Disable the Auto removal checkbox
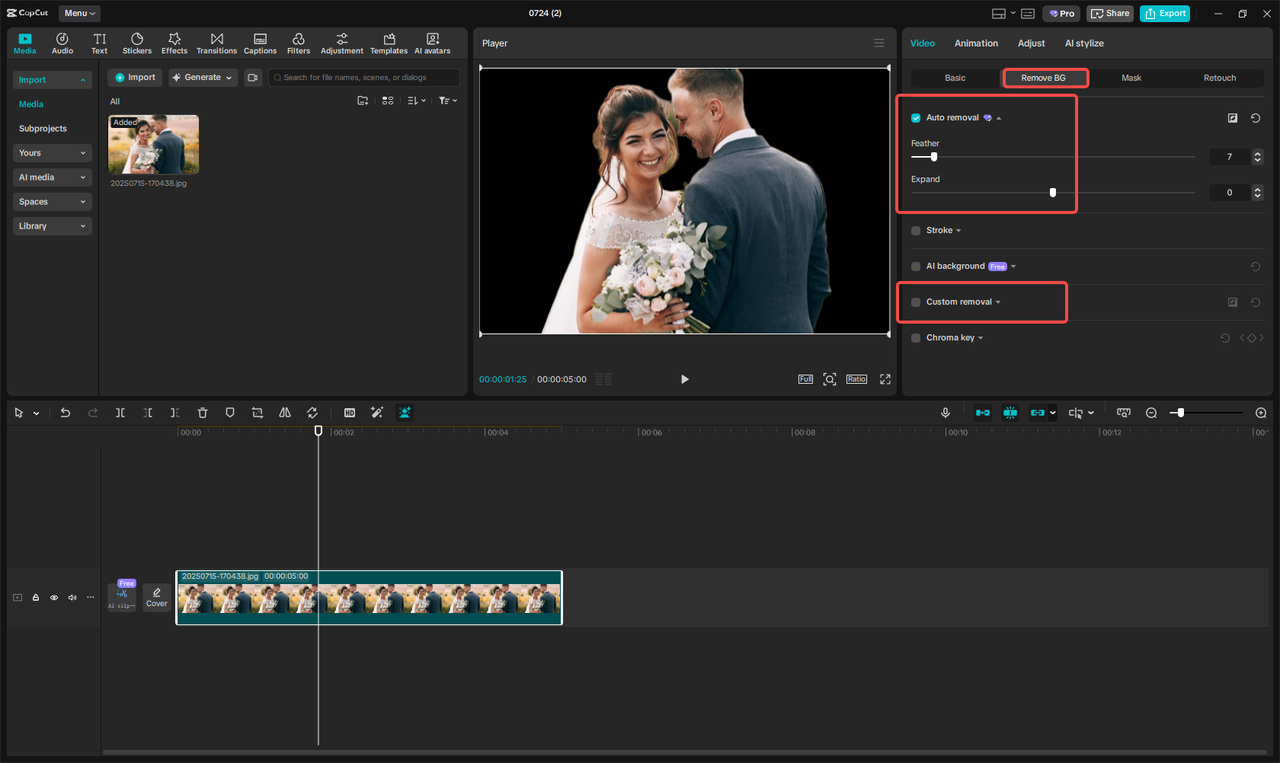1280x763 pixels. (x=915, y=117)
